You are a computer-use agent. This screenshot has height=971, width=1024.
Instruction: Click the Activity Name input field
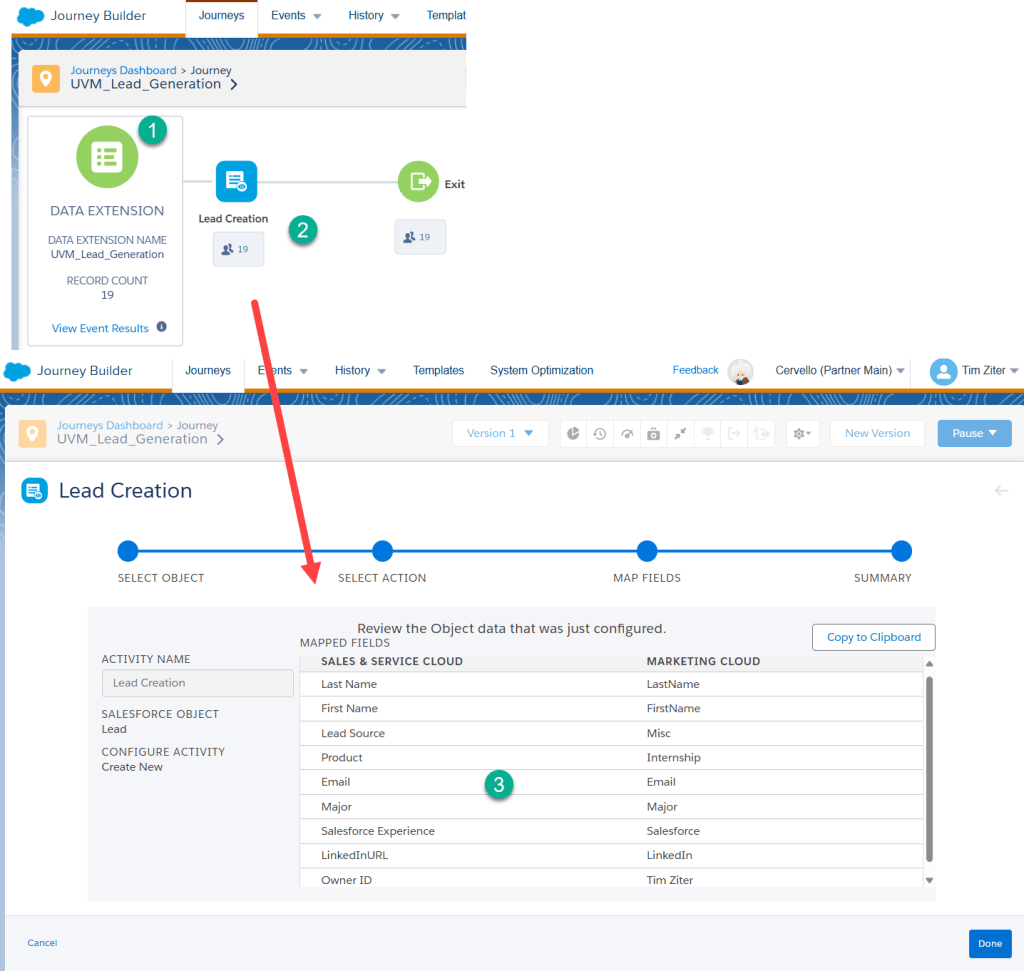point(197,683)
